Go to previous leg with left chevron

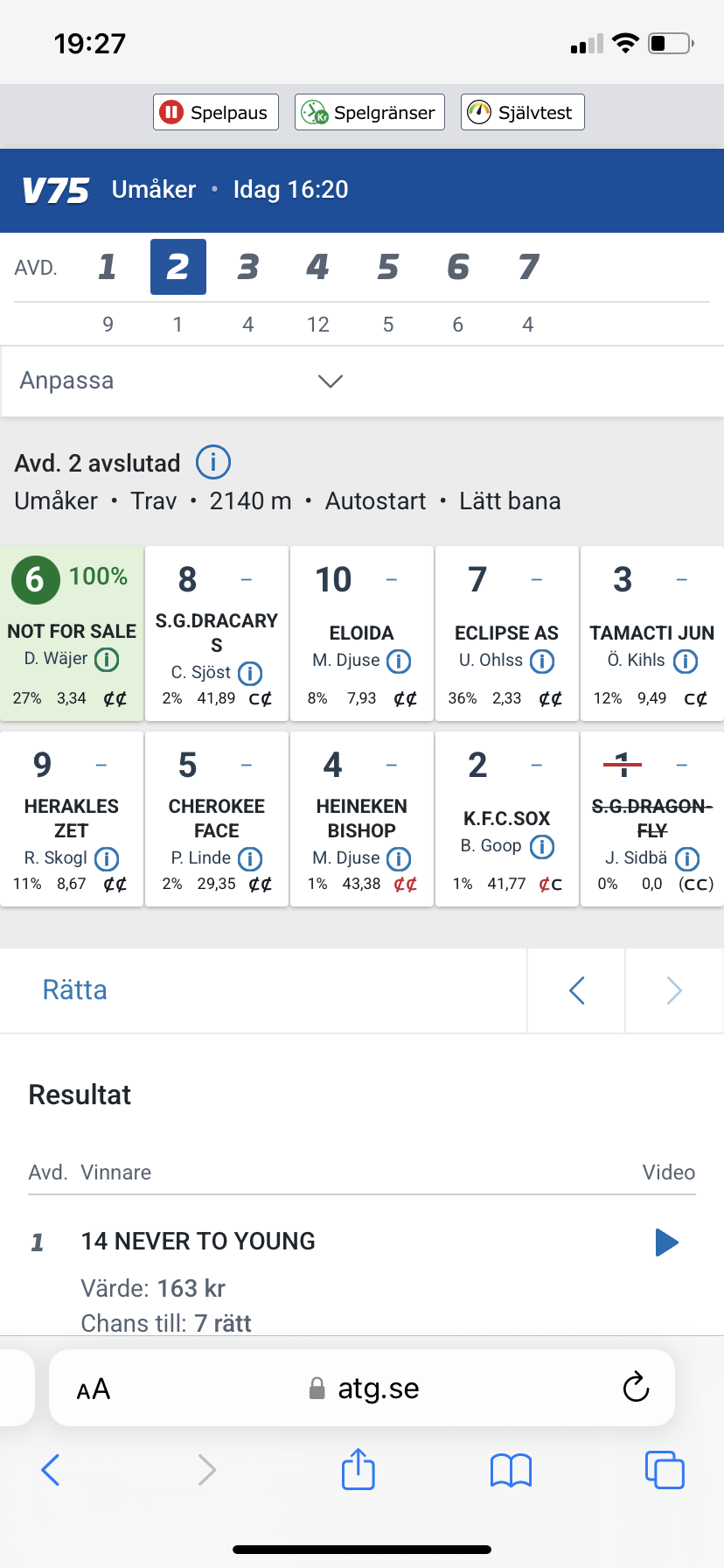click(576, 990)
